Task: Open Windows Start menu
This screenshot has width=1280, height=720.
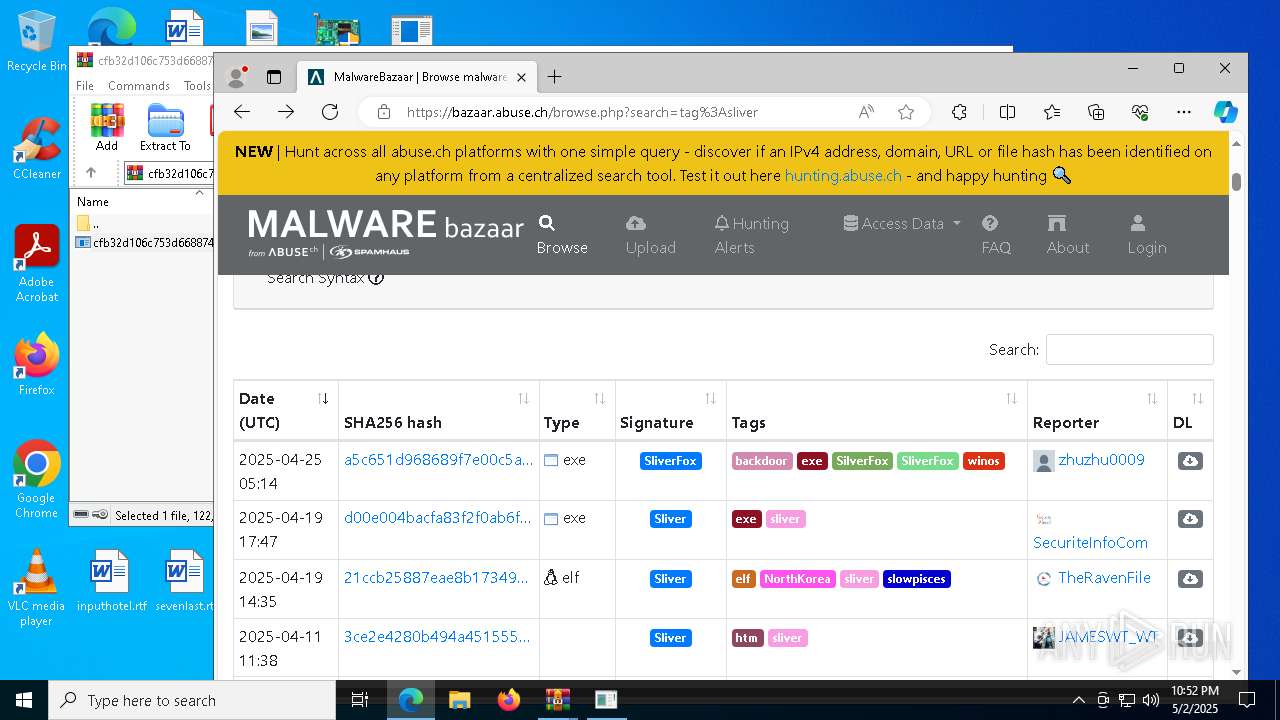Action: click(x=24, y=700)
